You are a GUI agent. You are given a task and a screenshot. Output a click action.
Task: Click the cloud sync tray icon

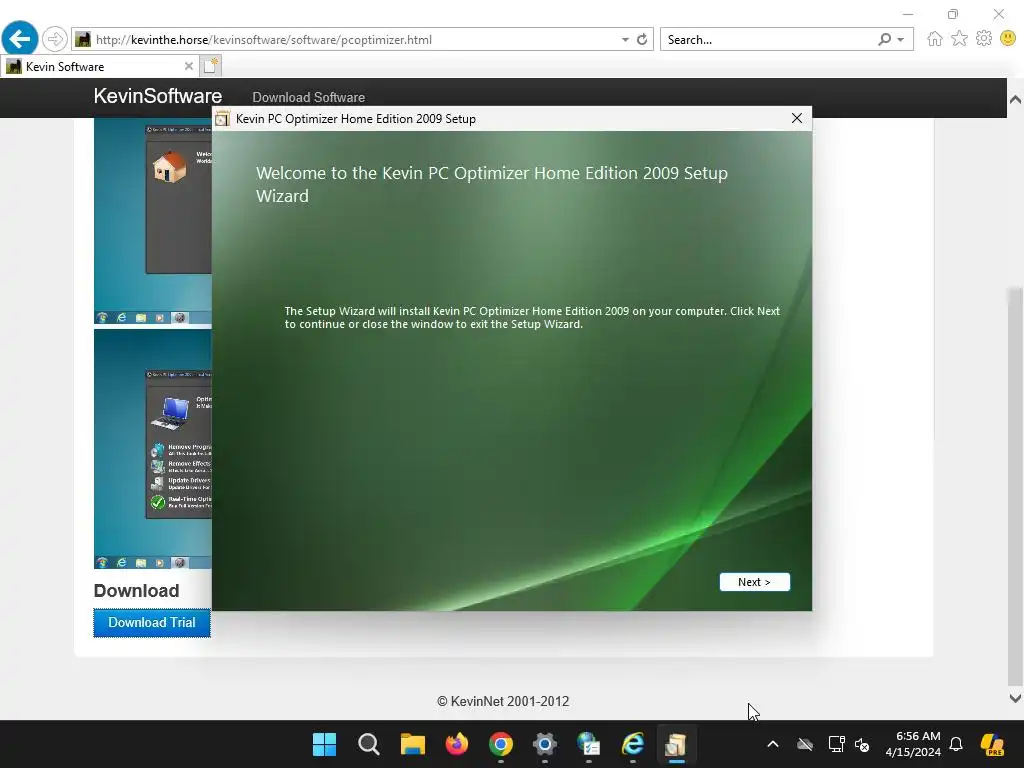pyautogui.click(x=805, y=744)
